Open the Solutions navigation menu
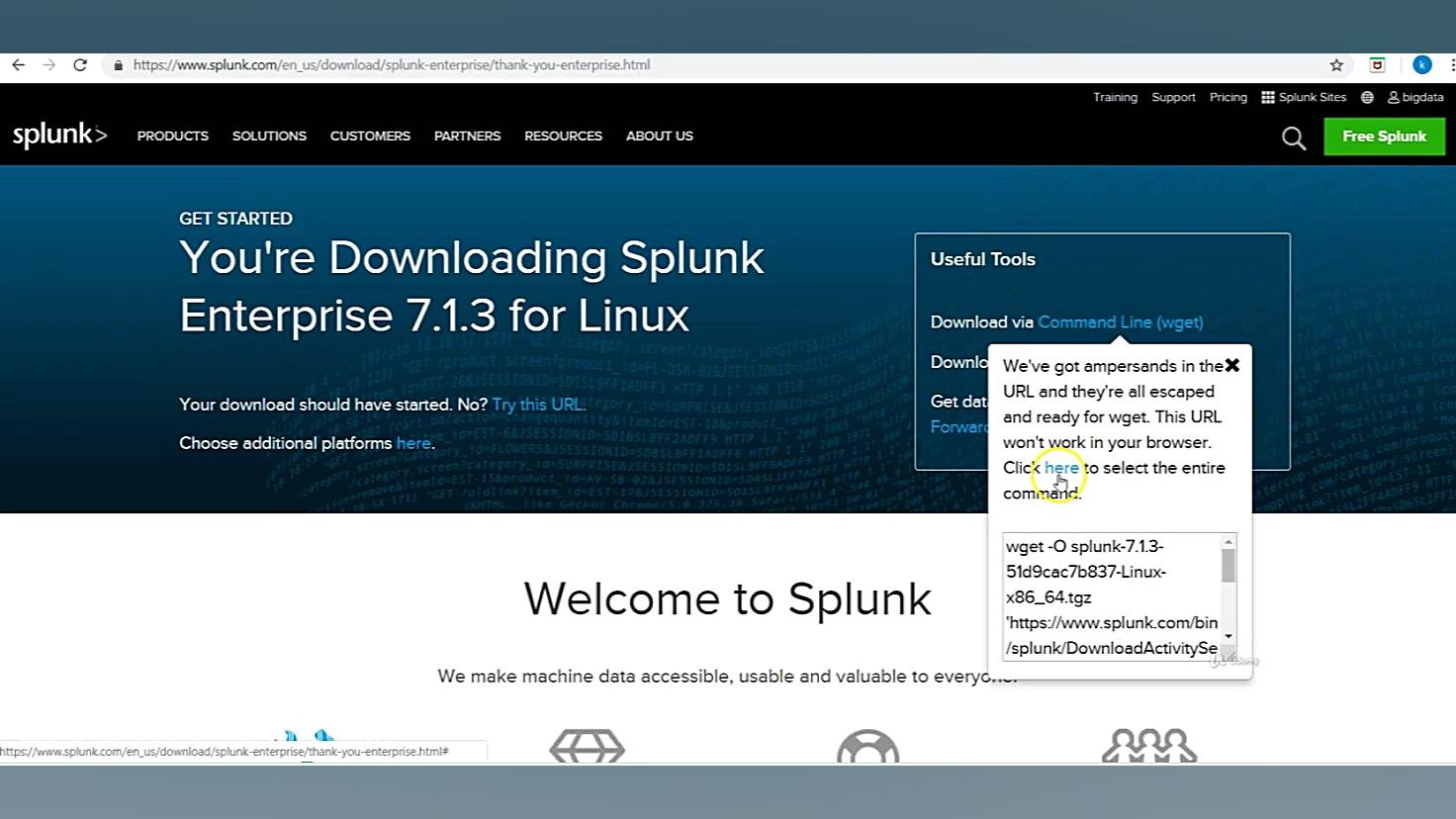1456x819 pixels. click(269, 136)
